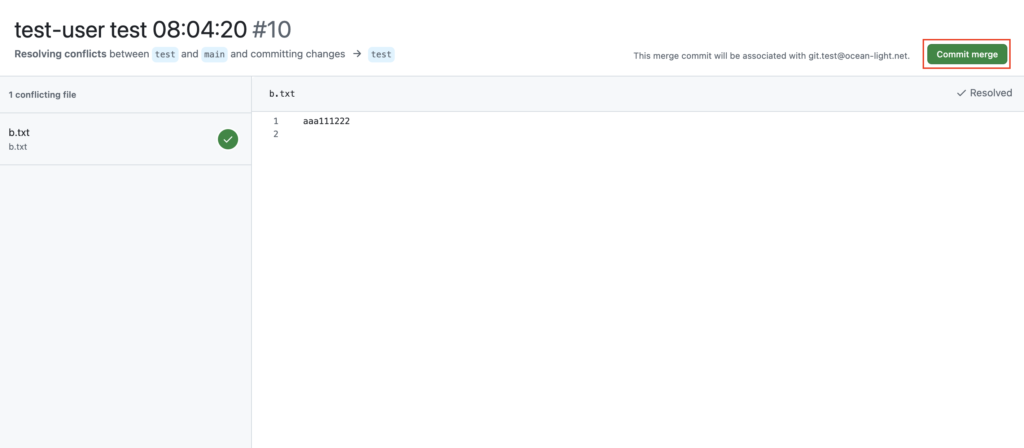
Task: Click the pull request title test-user test 08:04:20
Action: 131,29
